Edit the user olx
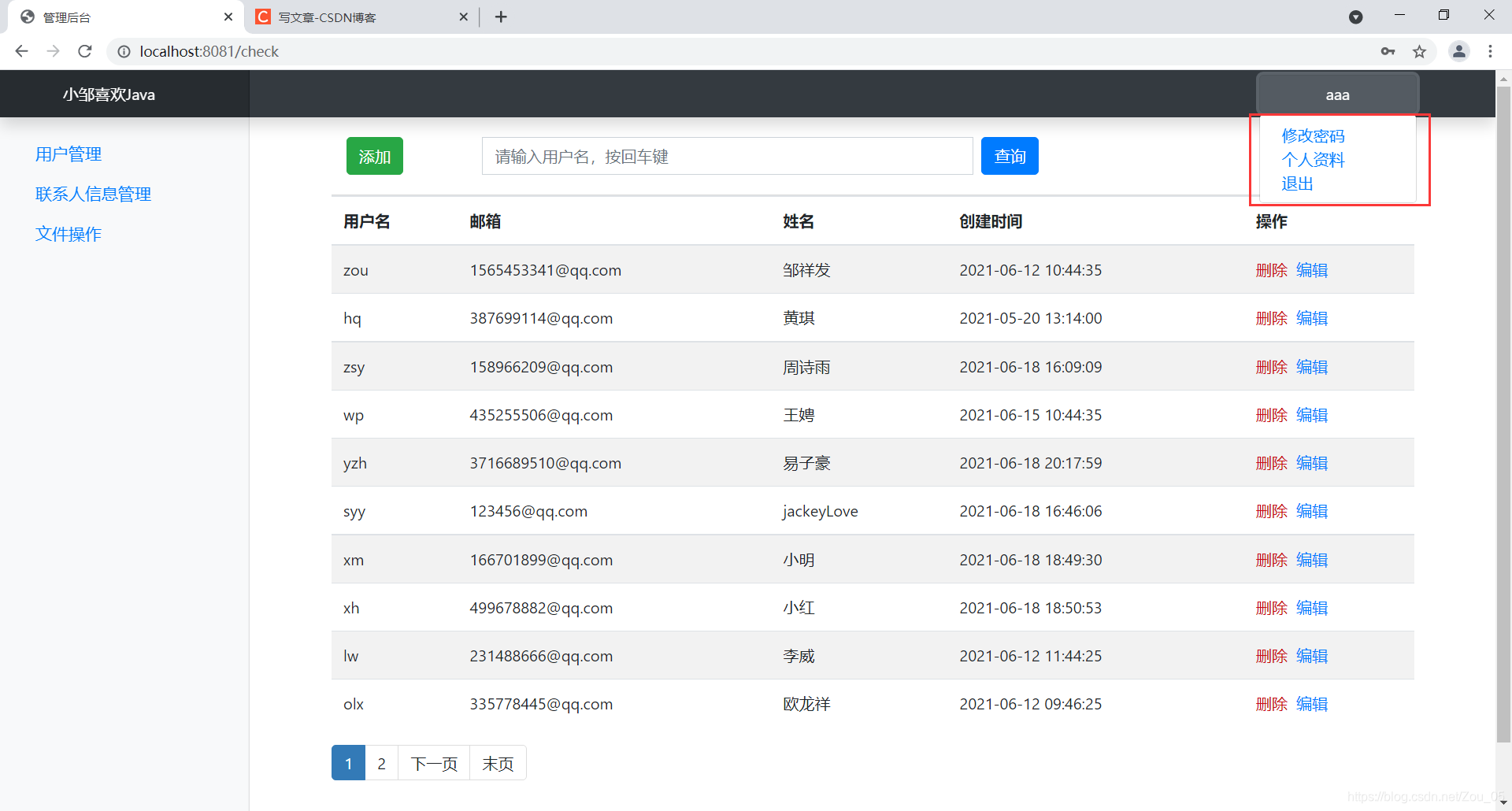This screenshot has height=811, width=1512. click(1312, 704)
